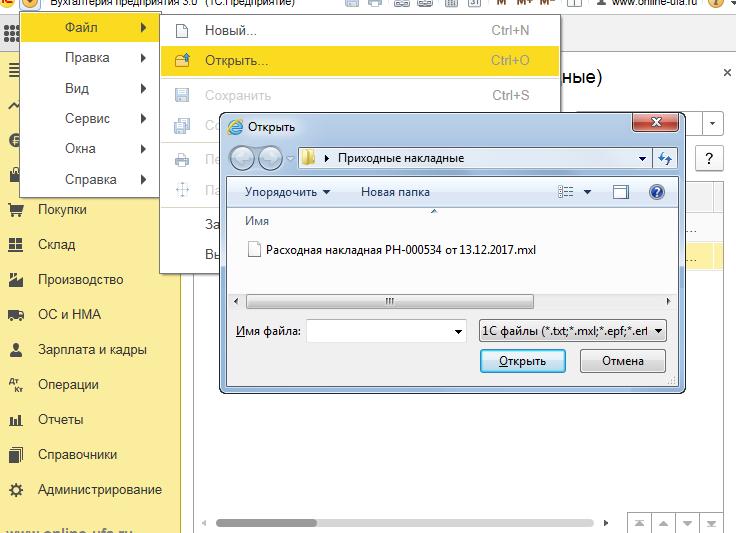This screenshot has height=533, width=736.
Task: Open help in the Открыть dialog
Action: point(657,191)
